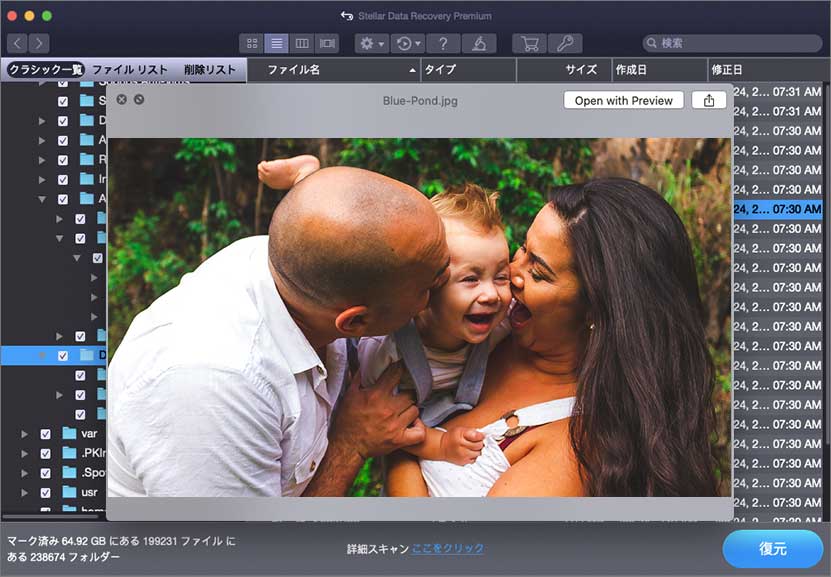Toggle the checkbox next to var folder
Viewport: 831px width, 577px height.
pyautogui.click(x=45, y=434)
